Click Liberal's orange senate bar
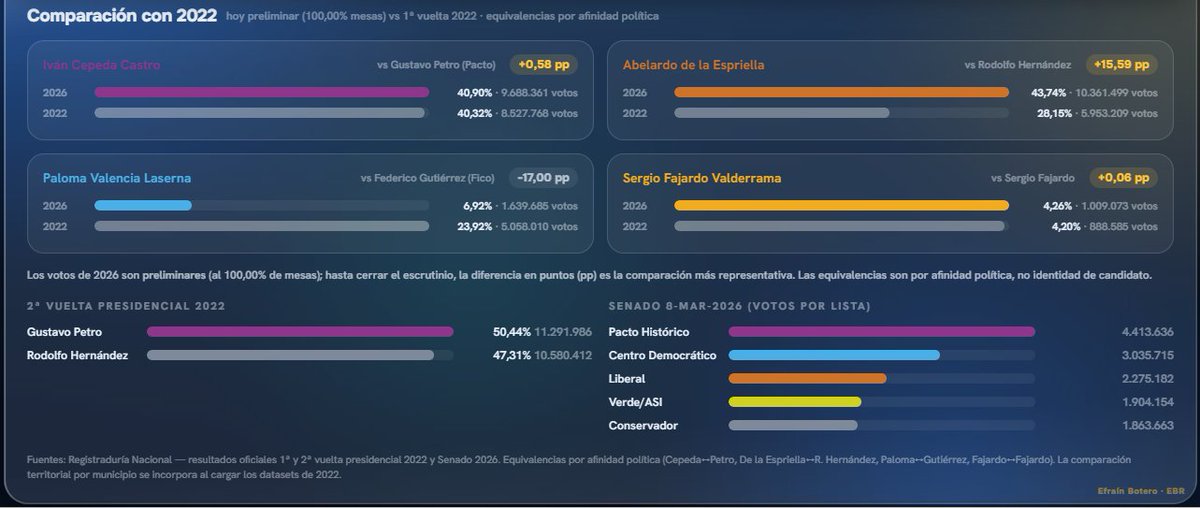This screenshot has height=508, width=1200. 808,379
